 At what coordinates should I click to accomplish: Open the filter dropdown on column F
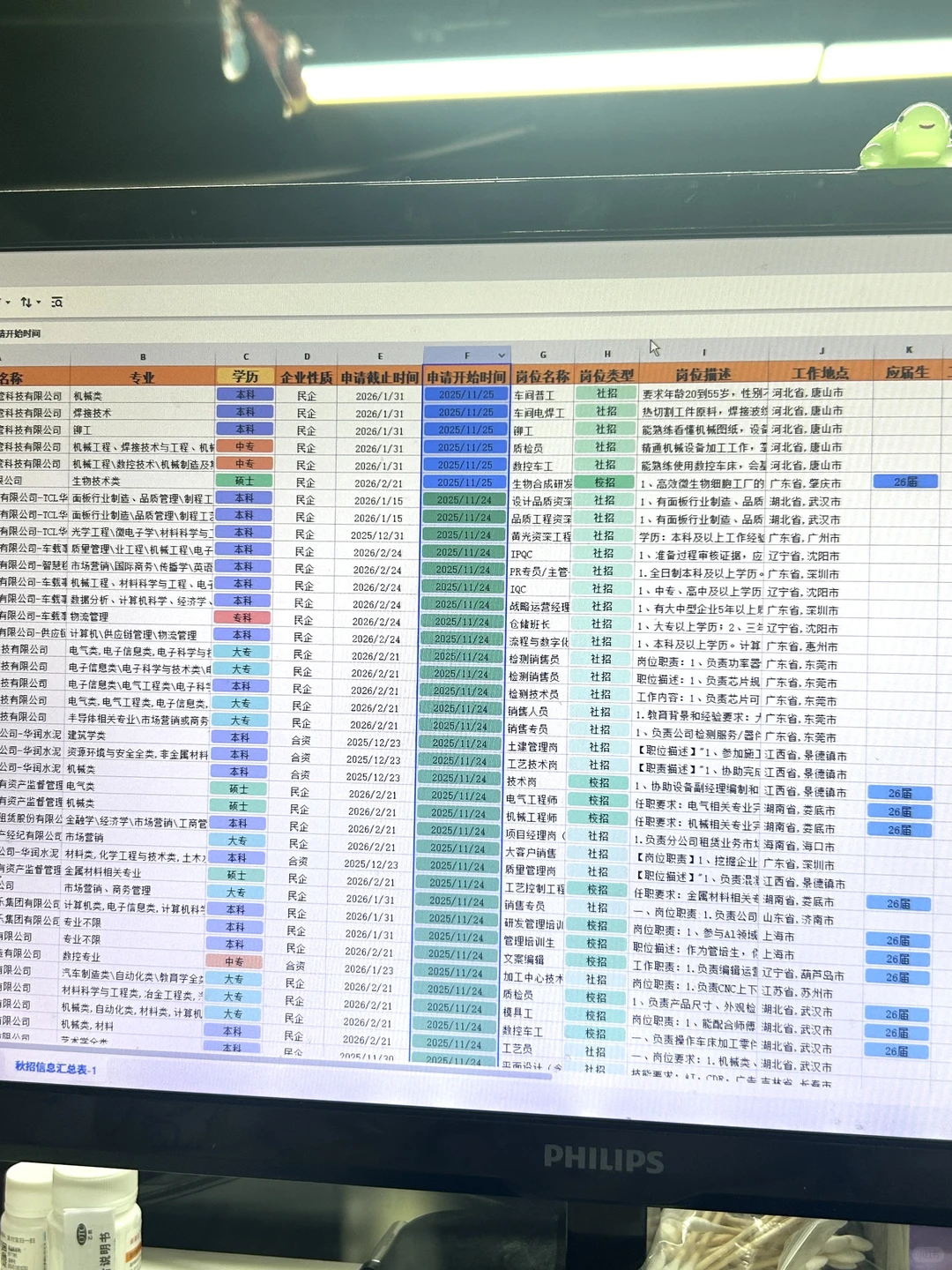pyautogui.click(x=502, y=355)
